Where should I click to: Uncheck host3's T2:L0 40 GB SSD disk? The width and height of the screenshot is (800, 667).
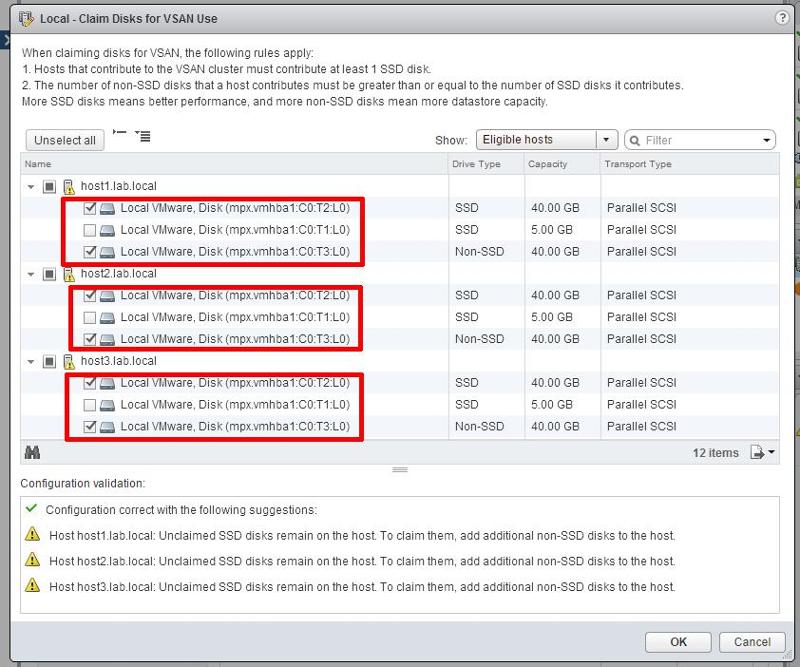[90, 383]
